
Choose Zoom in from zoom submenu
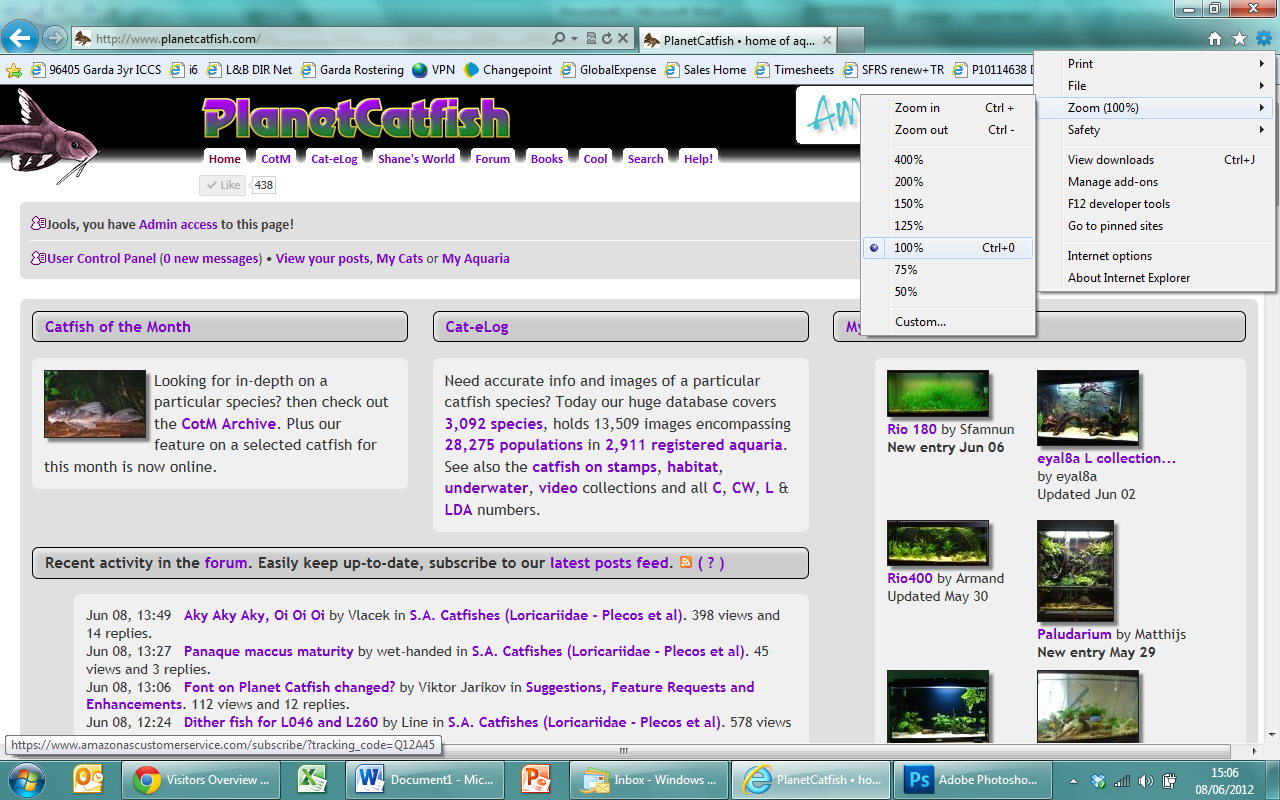[x=948, y=108]
